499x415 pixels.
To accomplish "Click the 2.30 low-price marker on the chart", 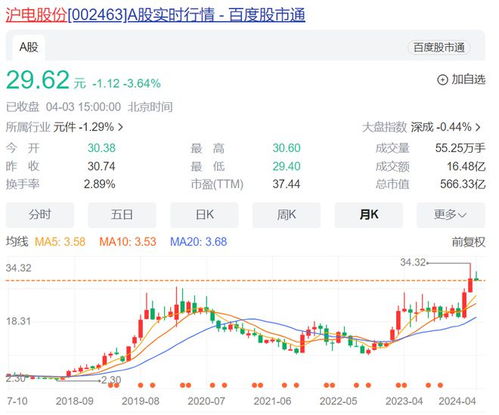I will [x=111, y=380].
